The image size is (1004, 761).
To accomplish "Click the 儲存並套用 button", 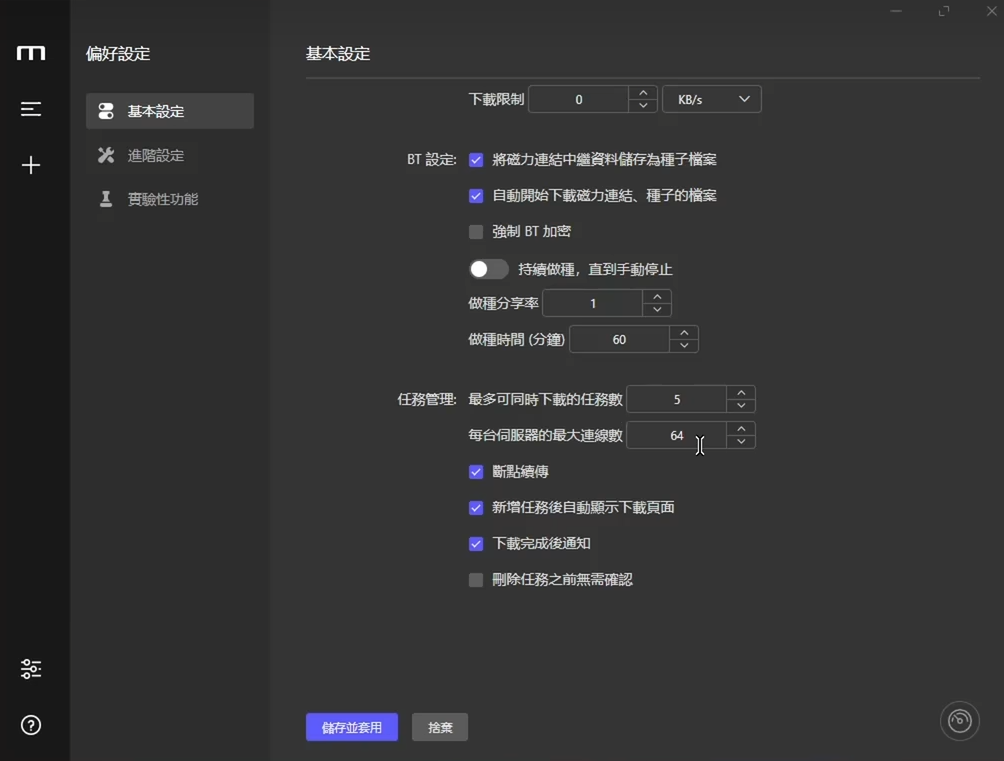I will tap(351, 727).
